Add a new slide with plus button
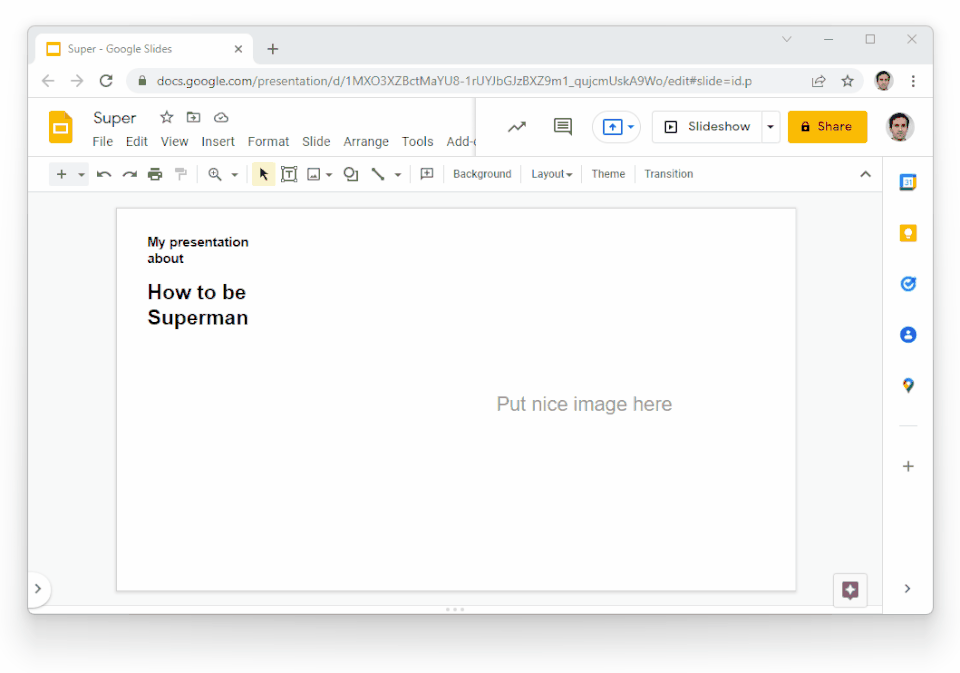 61,175
